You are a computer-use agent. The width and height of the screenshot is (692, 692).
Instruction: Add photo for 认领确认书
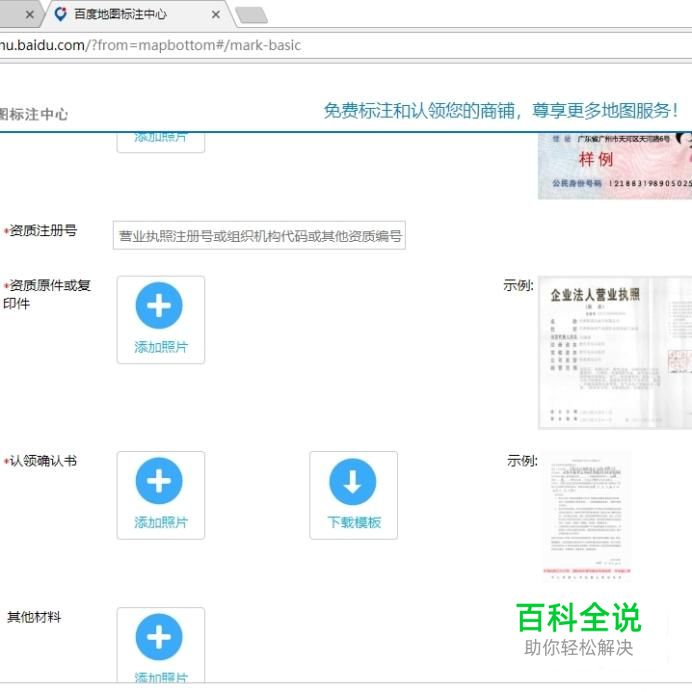161,495
